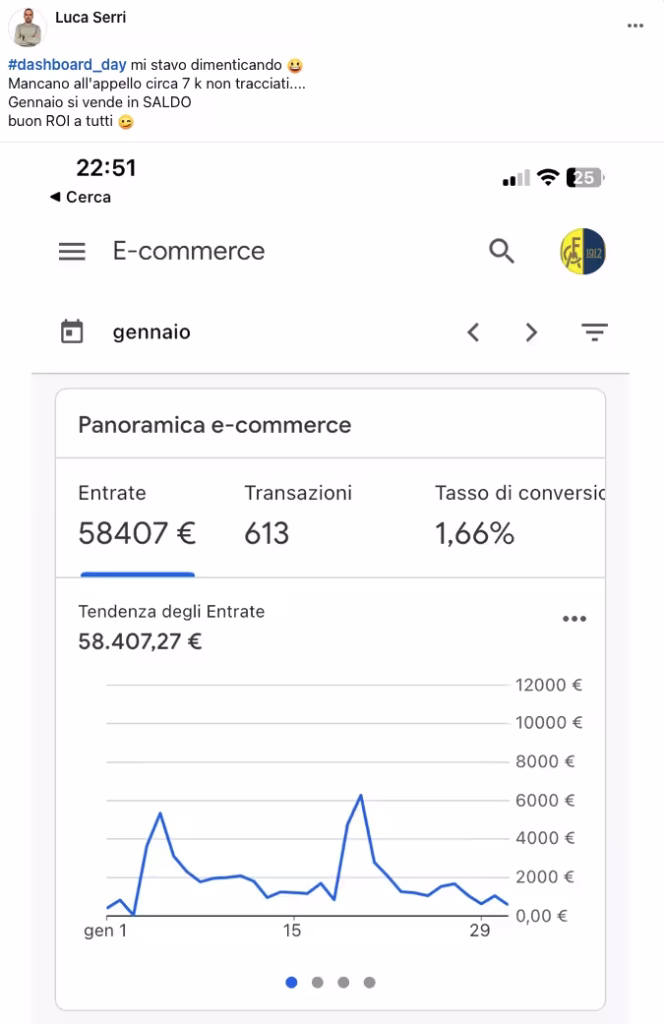Open the filter options icon
Image resolution: width=664 pixels, height=1024 pixels.
coord(595,332)
